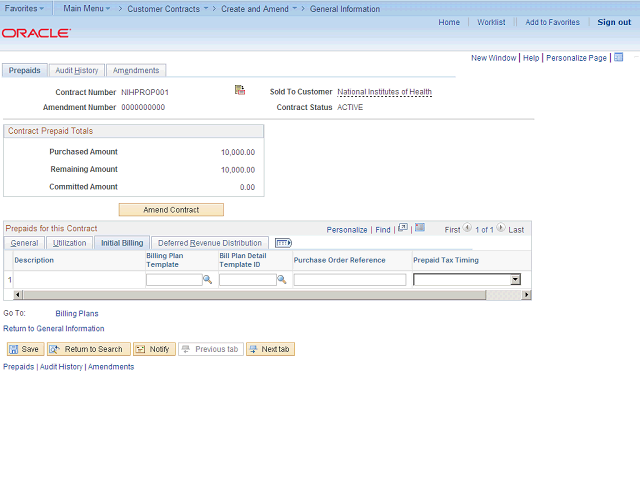Click Find link in prepaids grid
Screen dimensions: 640x480
pos(383,230)
